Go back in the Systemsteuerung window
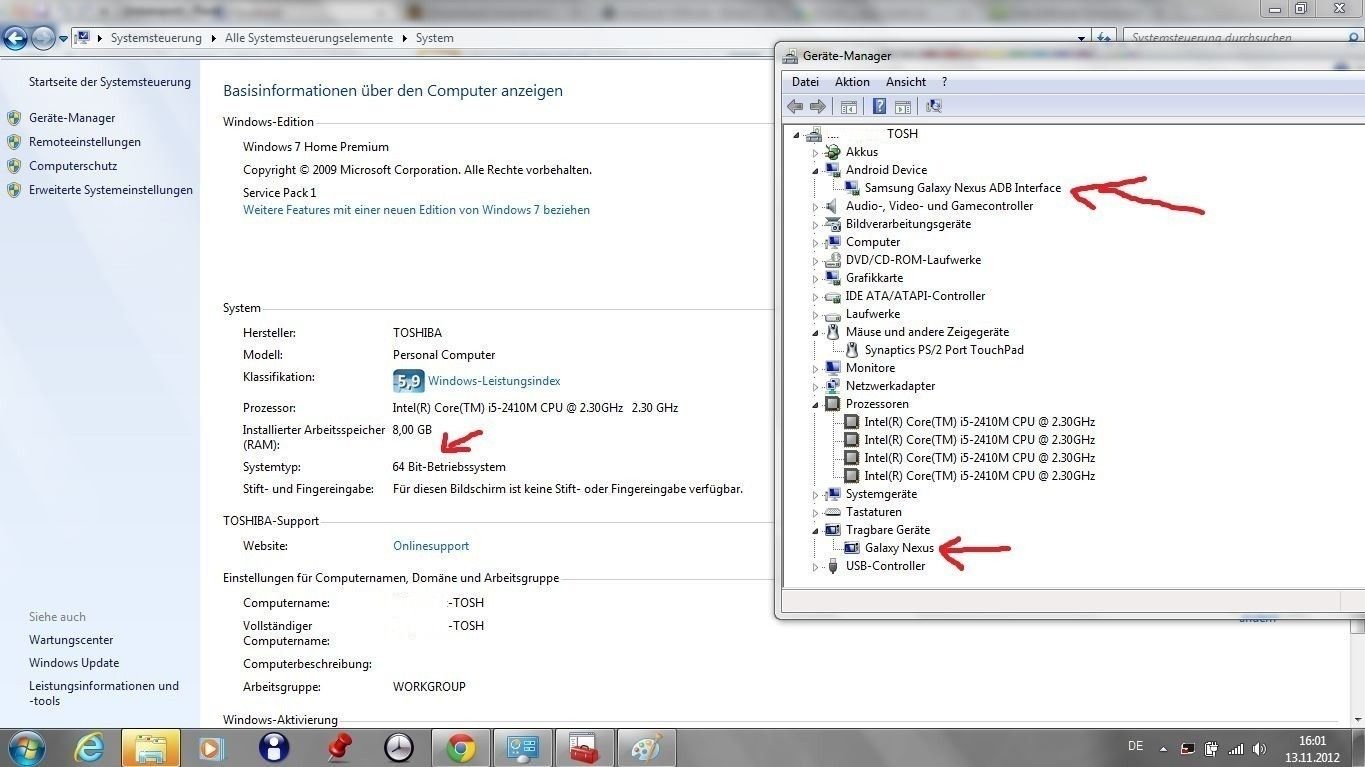Screen dimensions: 1365x767 (x=15, y=38)
